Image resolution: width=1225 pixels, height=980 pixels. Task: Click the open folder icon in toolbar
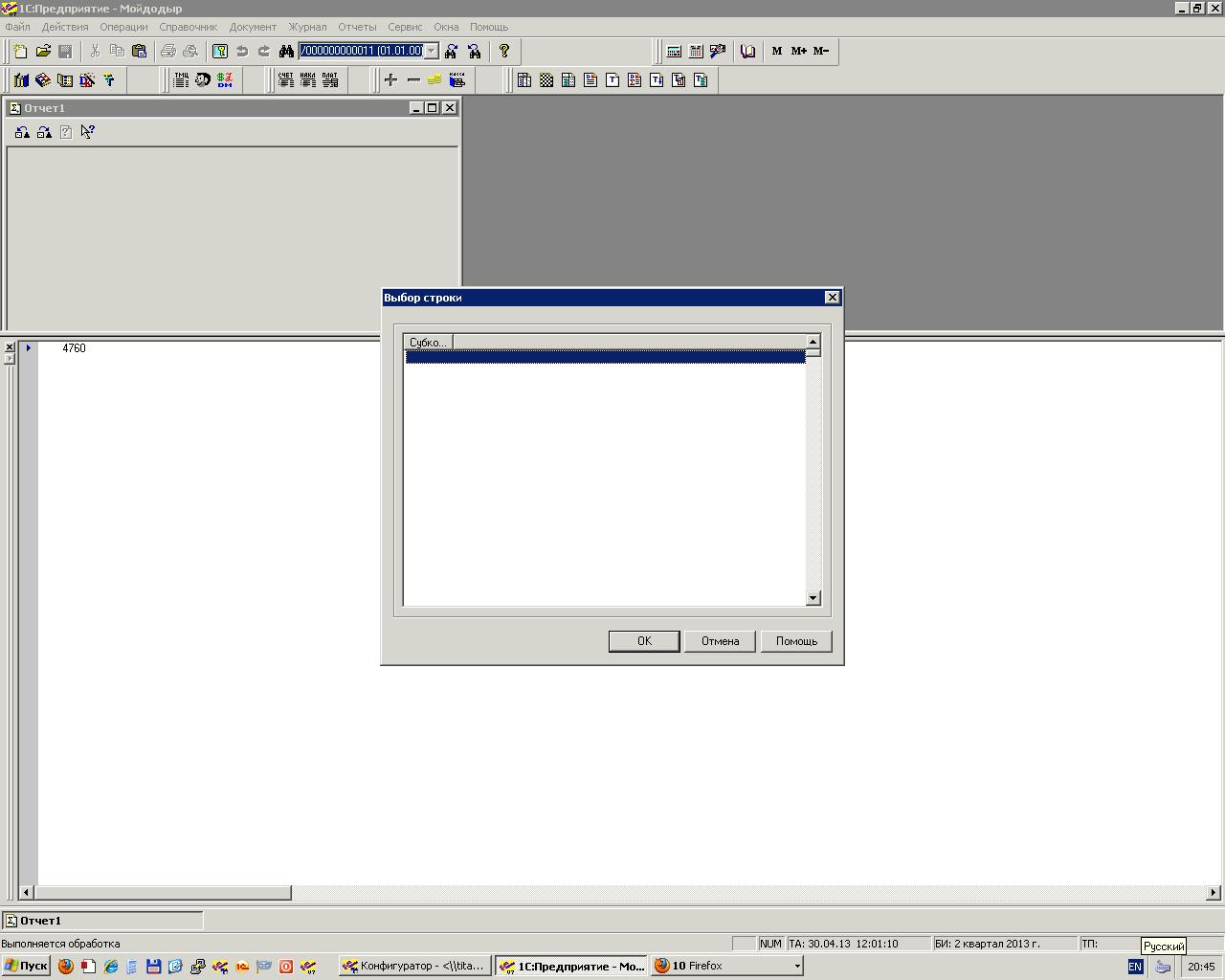43,52
